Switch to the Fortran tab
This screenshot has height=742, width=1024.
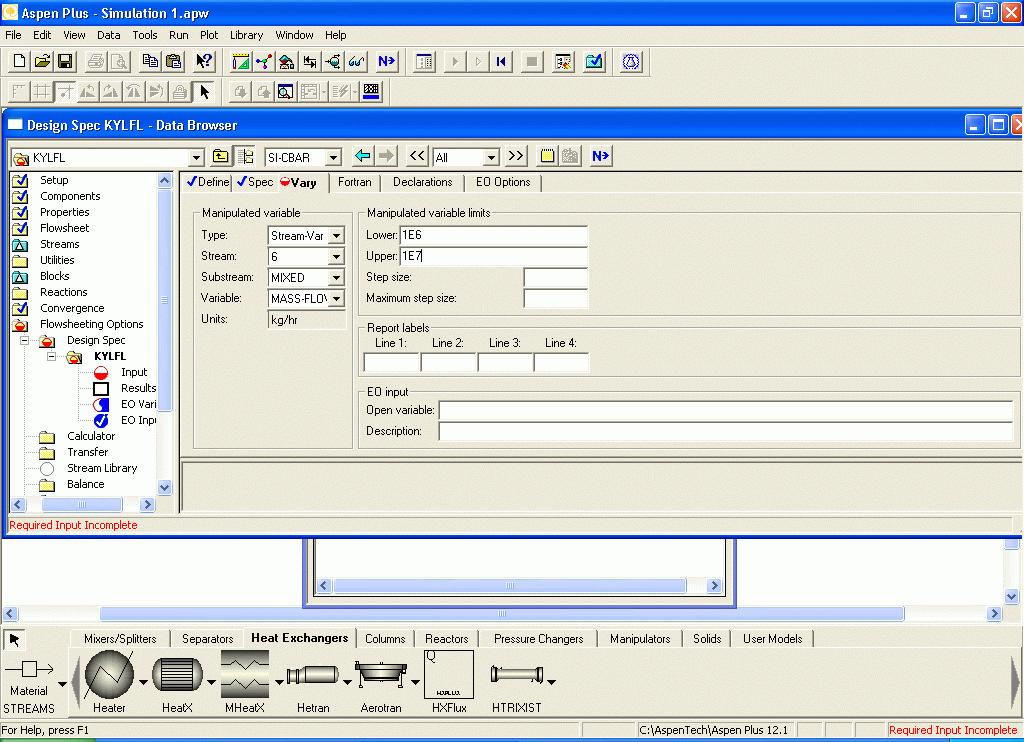click(x=355, y=182)
